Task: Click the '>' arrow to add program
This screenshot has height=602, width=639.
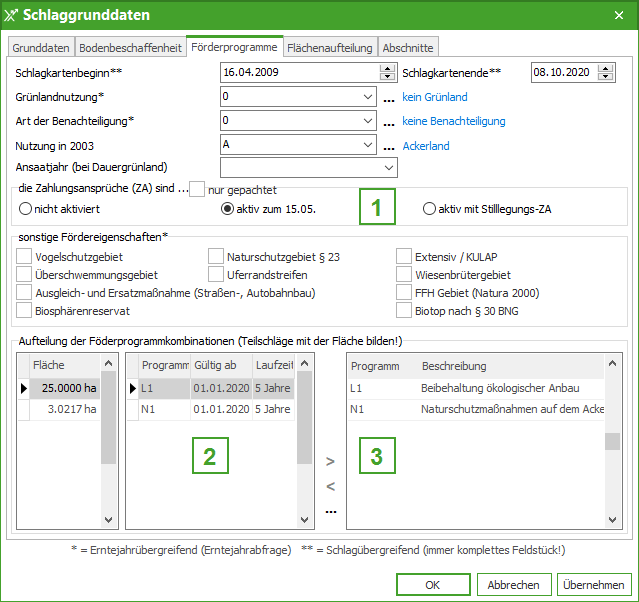Action: [330, 462]
